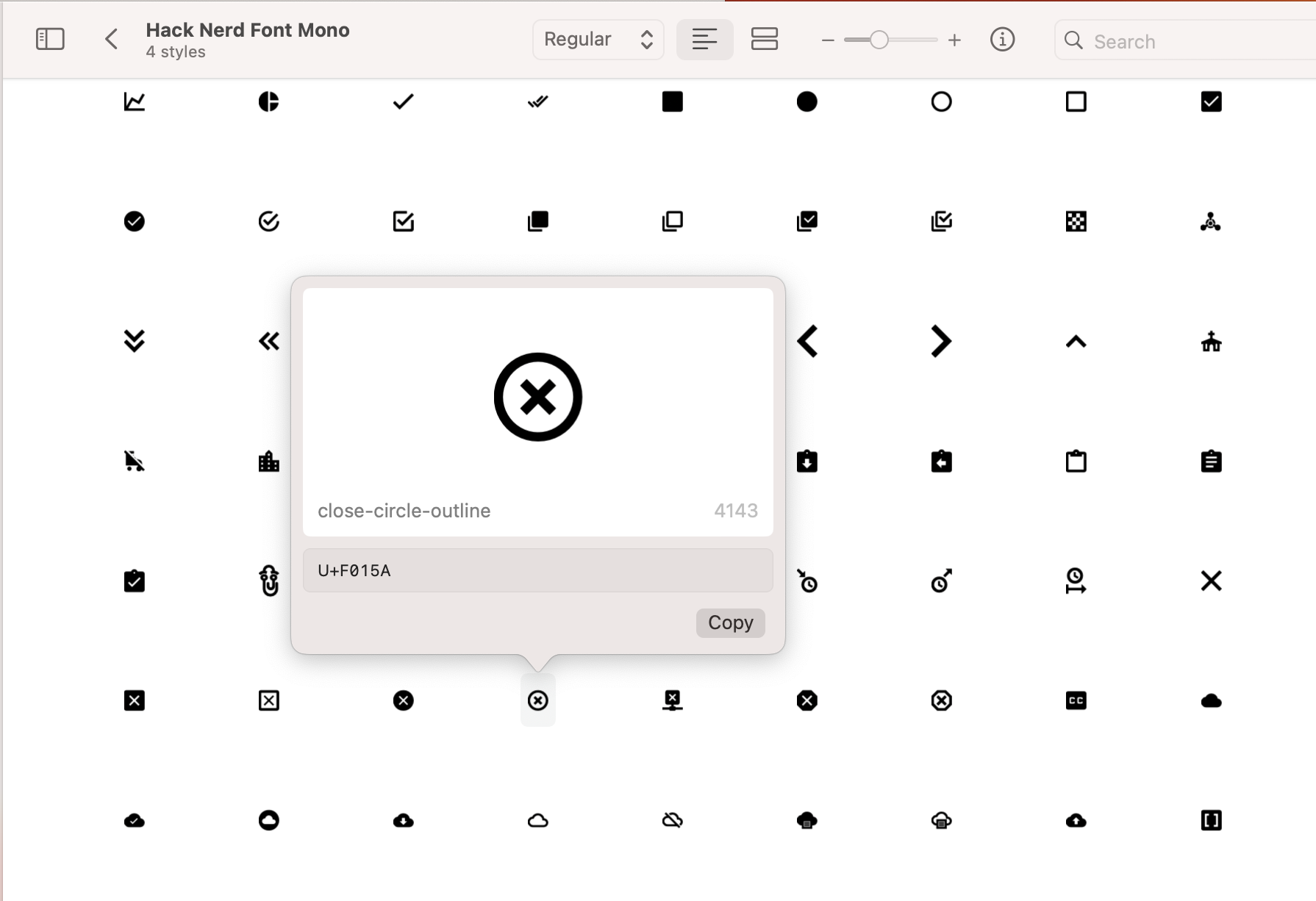Select the chevron-double-down glyph
Screen dimensions: 1316x901
134,340
